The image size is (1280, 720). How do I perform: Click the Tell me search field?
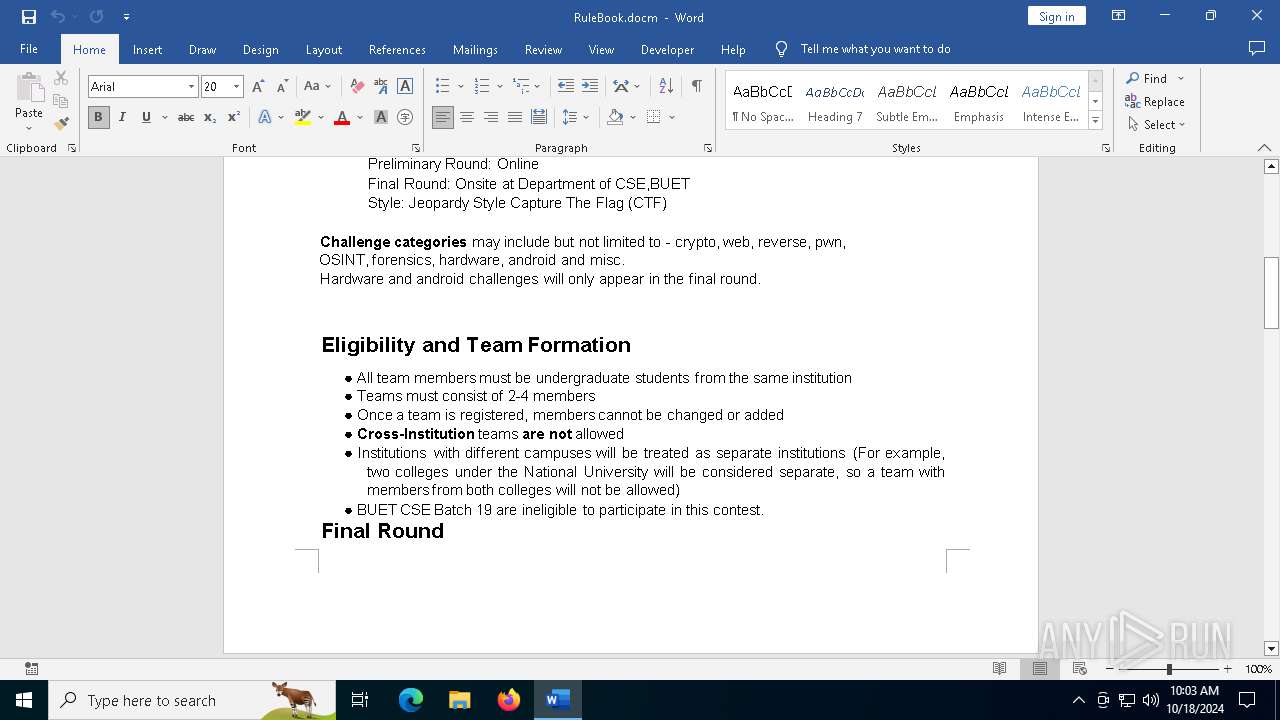[x=875, y=49]
